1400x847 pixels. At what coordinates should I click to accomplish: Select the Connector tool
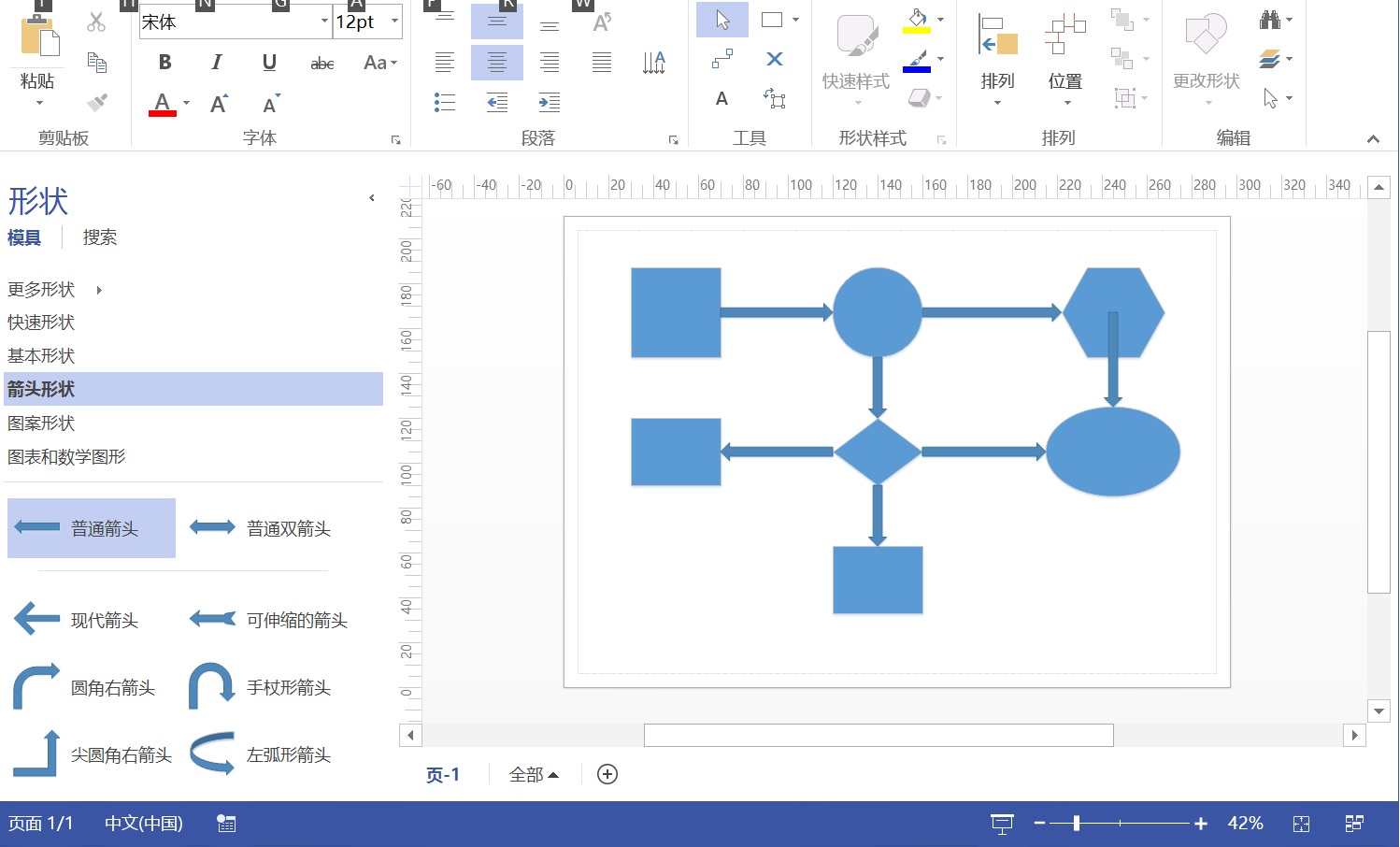722,59
